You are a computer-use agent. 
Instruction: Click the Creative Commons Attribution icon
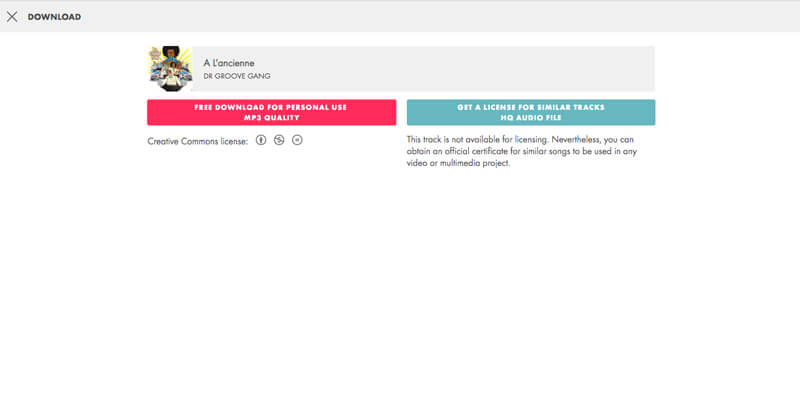click(261, 140)
